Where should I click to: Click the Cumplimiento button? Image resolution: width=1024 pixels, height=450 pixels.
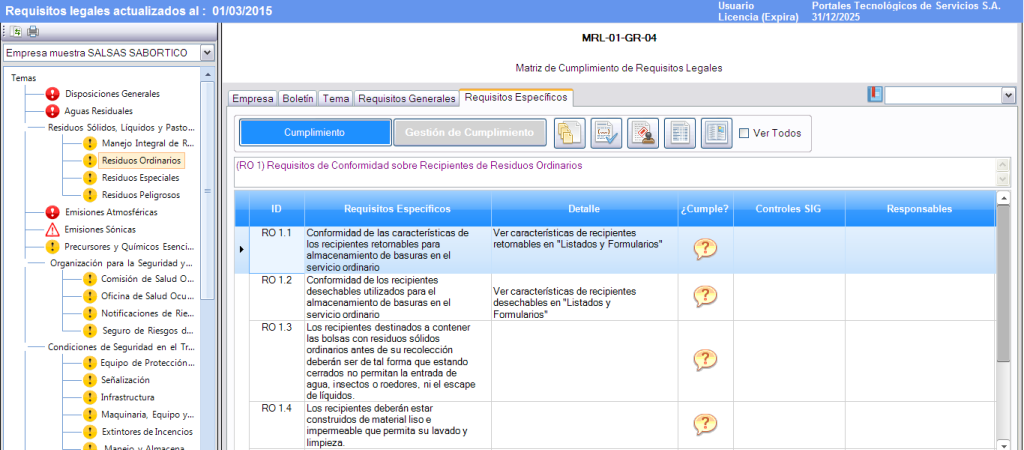click(x=315, y=133)
